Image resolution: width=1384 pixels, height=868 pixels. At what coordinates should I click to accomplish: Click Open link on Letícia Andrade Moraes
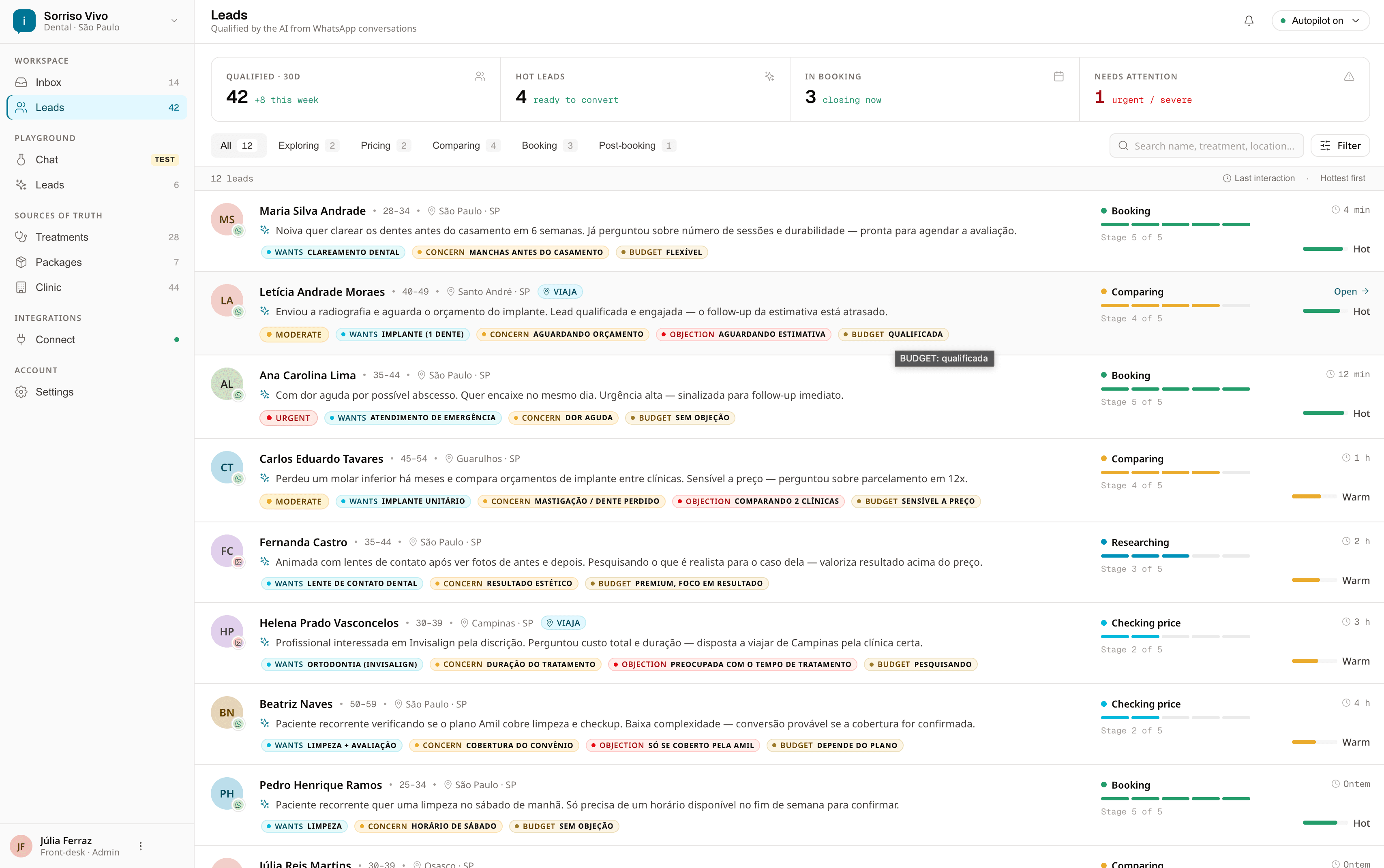[1351, 292]
